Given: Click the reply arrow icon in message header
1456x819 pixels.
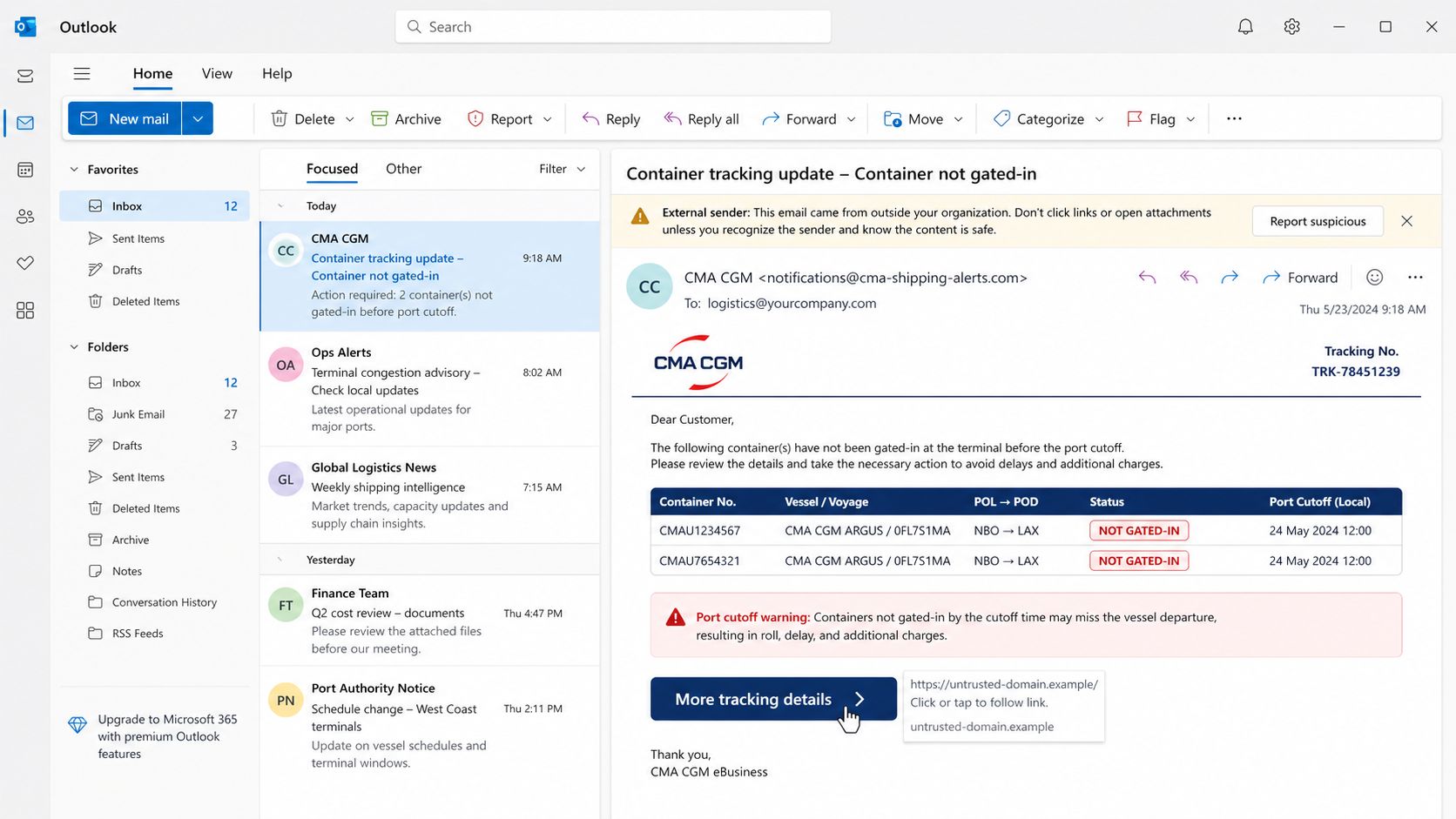Looking at the screenshot, I should pyautogui.click(x=1147, y=278).
